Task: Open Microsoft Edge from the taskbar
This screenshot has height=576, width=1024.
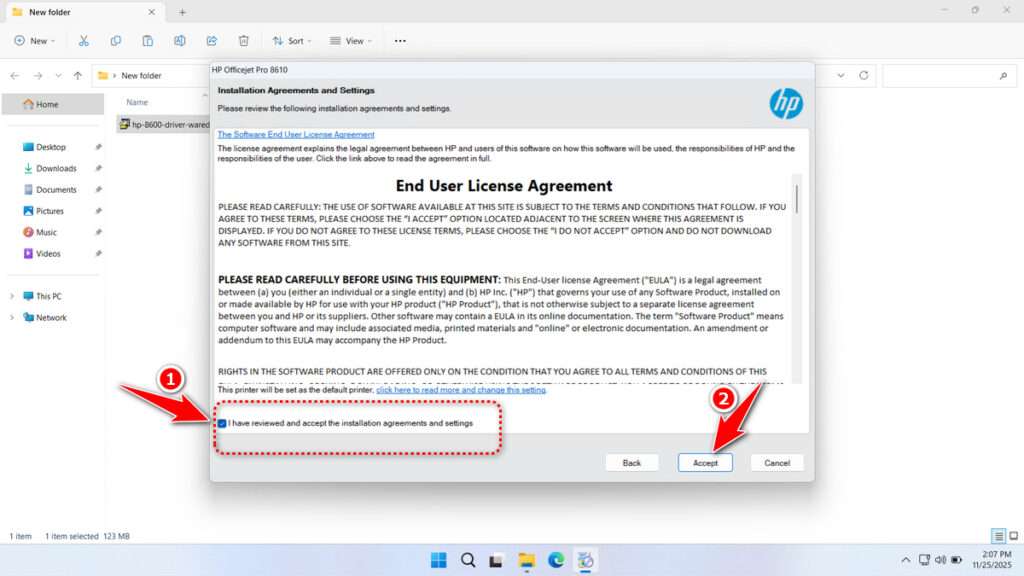Action: [557, 559]
